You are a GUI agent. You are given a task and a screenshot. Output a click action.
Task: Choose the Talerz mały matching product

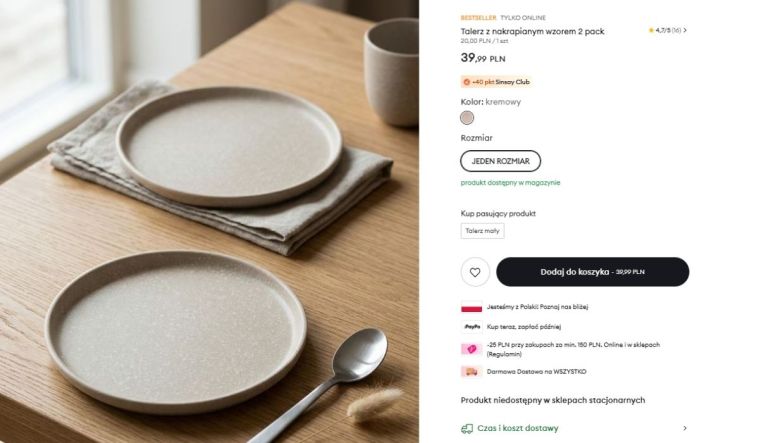coord(482,231)
